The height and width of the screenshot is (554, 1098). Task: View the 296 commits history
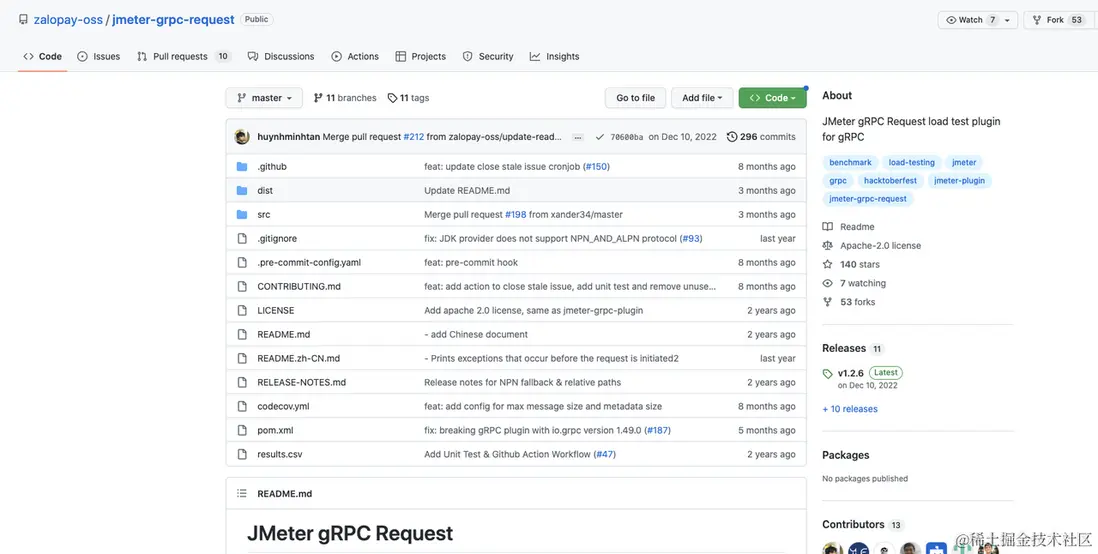pyautogui.click(x=761, y=137)
